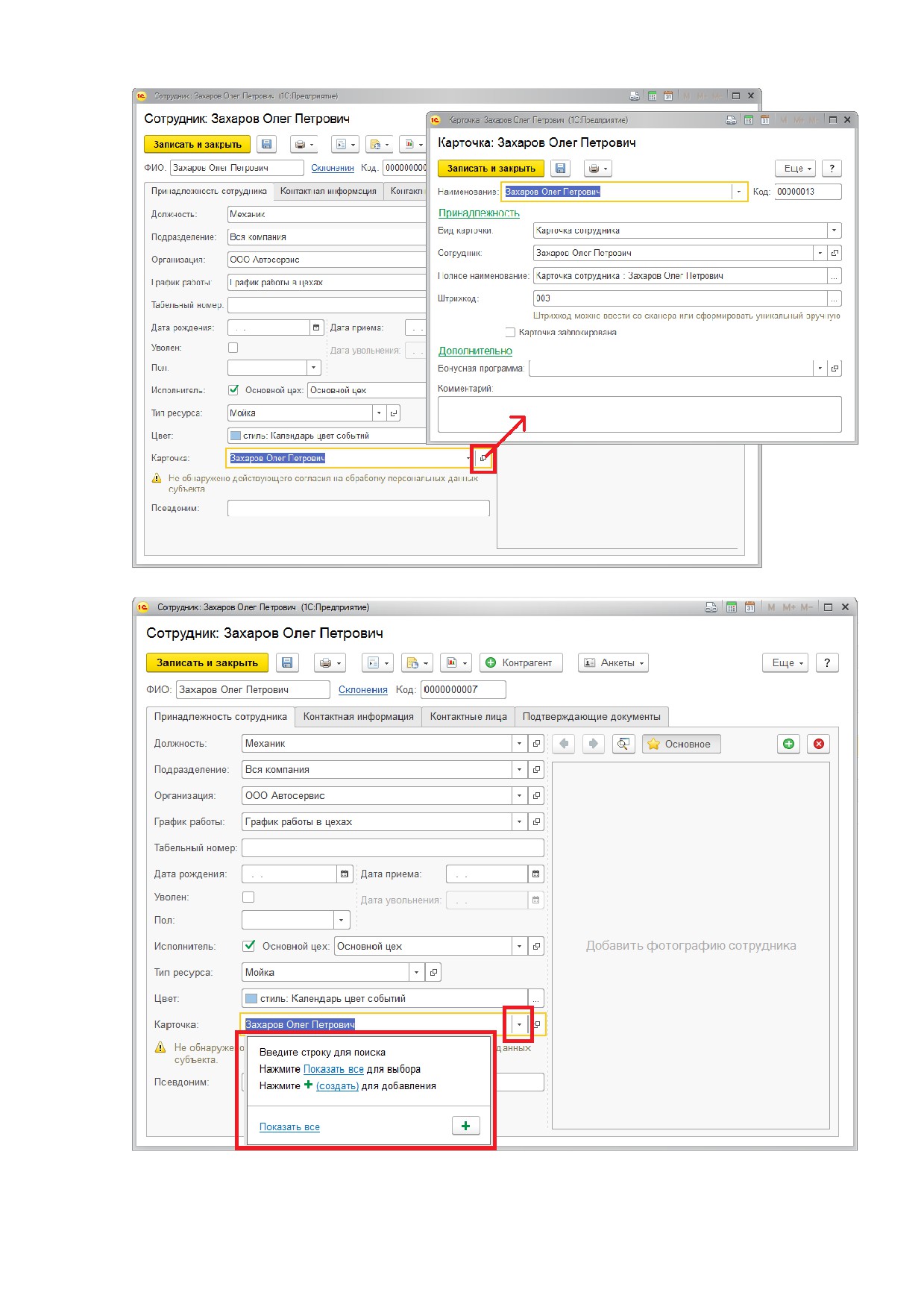Click the Комментарий text area in Карточка window

click(640, 414)
